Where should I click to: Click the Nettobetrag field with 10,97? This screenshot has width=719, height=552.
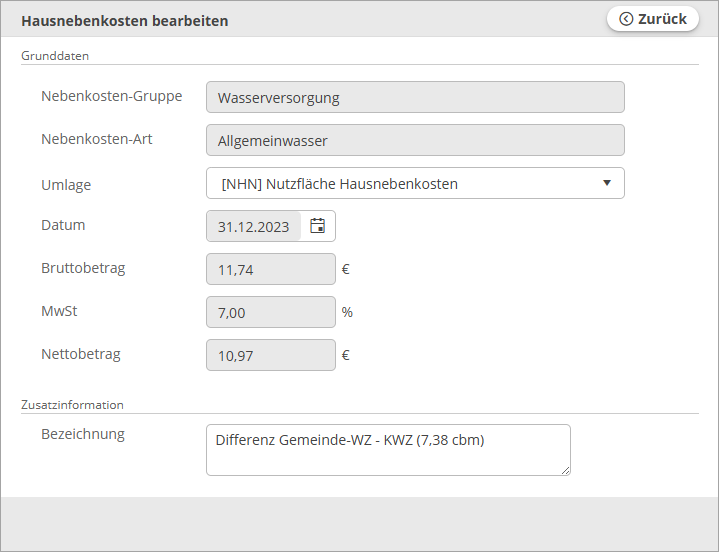click(270, 355)
